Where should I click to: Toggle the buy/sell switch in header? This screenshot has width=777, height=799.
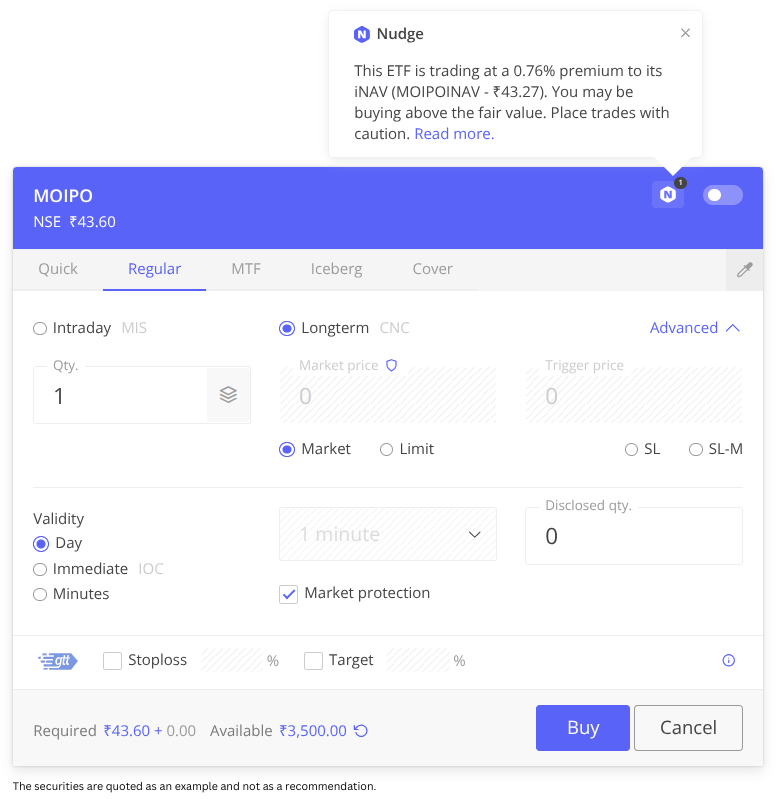[722, 195]
